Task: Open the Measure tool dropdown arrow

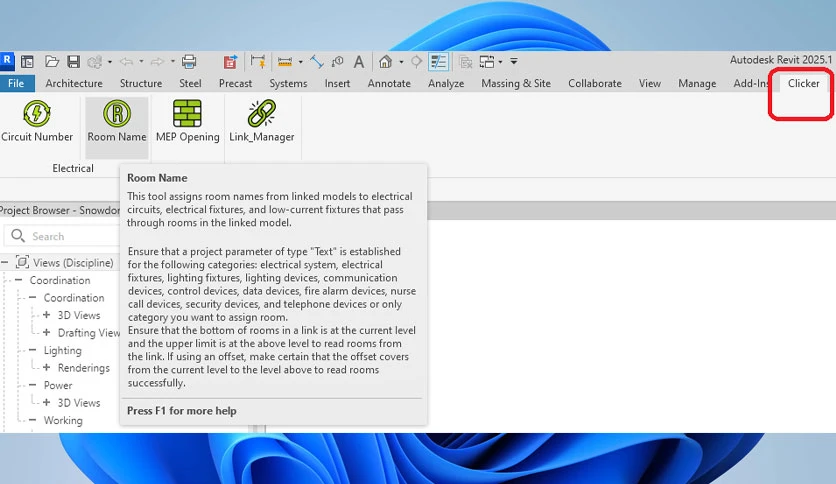Action: tap(301, 62)
